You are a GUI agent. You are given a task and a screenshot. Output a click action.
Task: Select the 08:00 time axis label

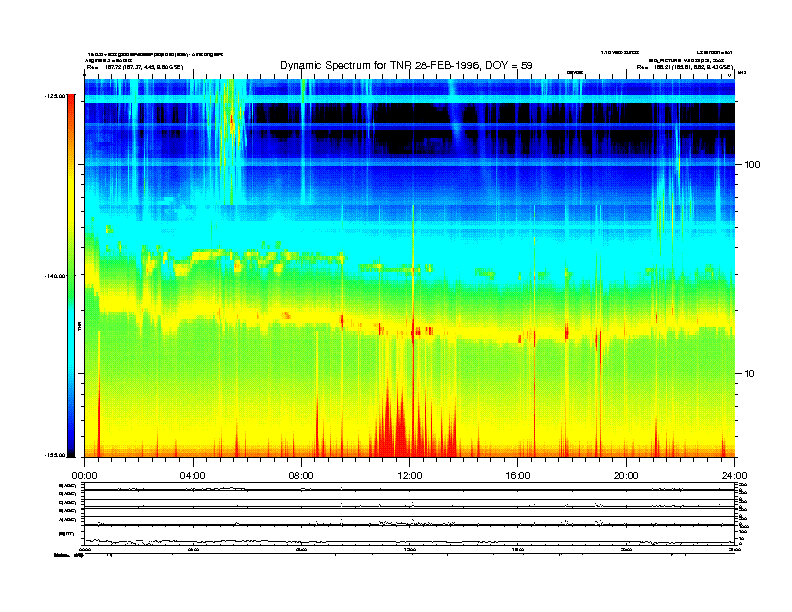point(301,476)
